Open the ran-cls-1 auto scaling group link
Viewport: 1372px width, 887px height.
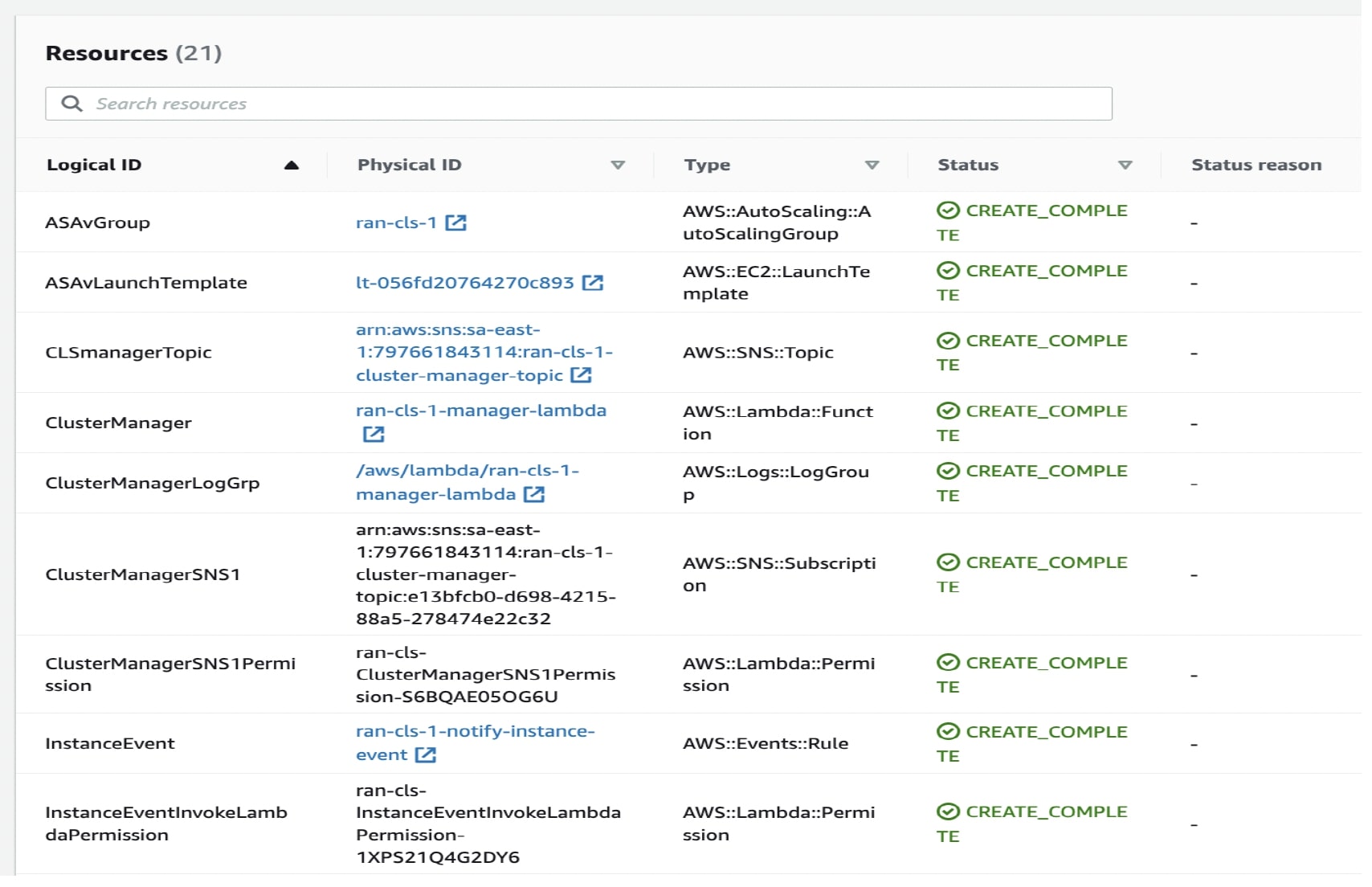396,223
